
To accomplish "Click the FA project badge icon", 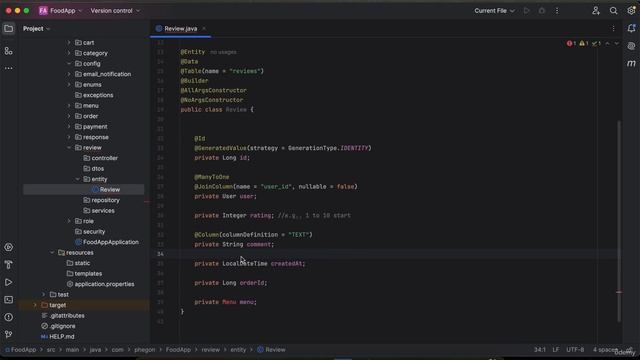I will [43, 11].
